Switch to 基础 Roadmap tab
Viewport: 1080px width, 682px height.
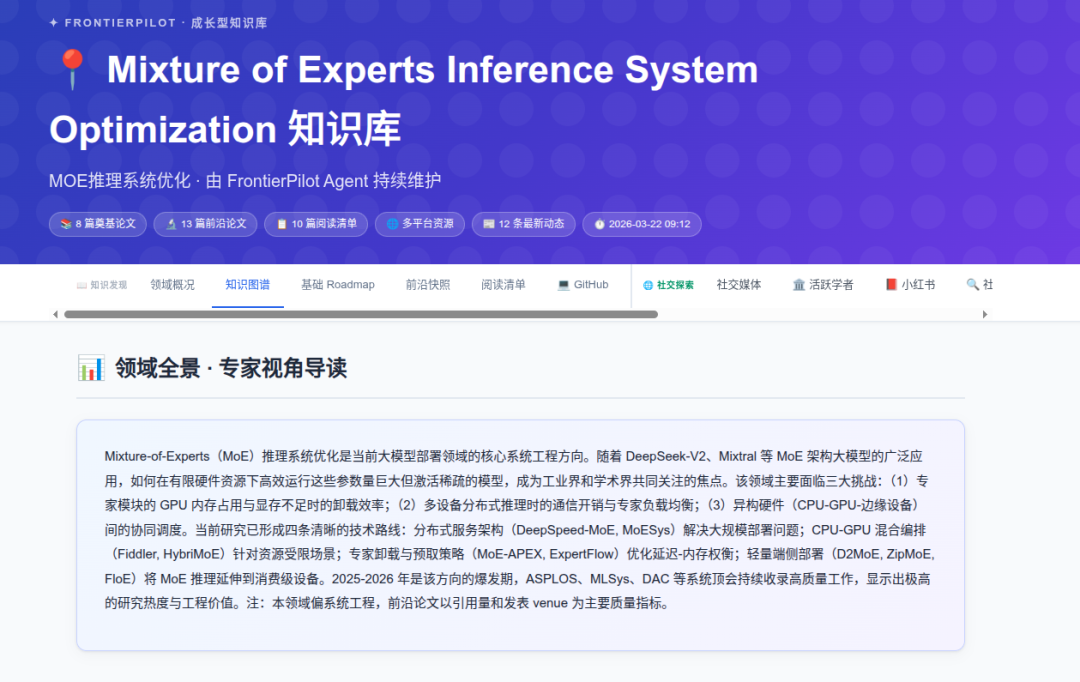[x=338, y=285]
